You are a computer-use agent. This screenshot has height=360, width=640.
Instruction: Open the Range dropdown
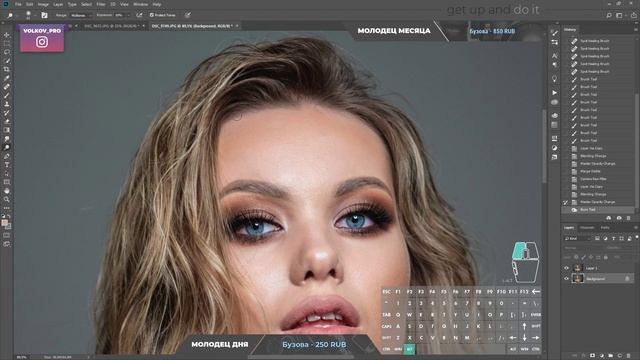pos(80,15)
